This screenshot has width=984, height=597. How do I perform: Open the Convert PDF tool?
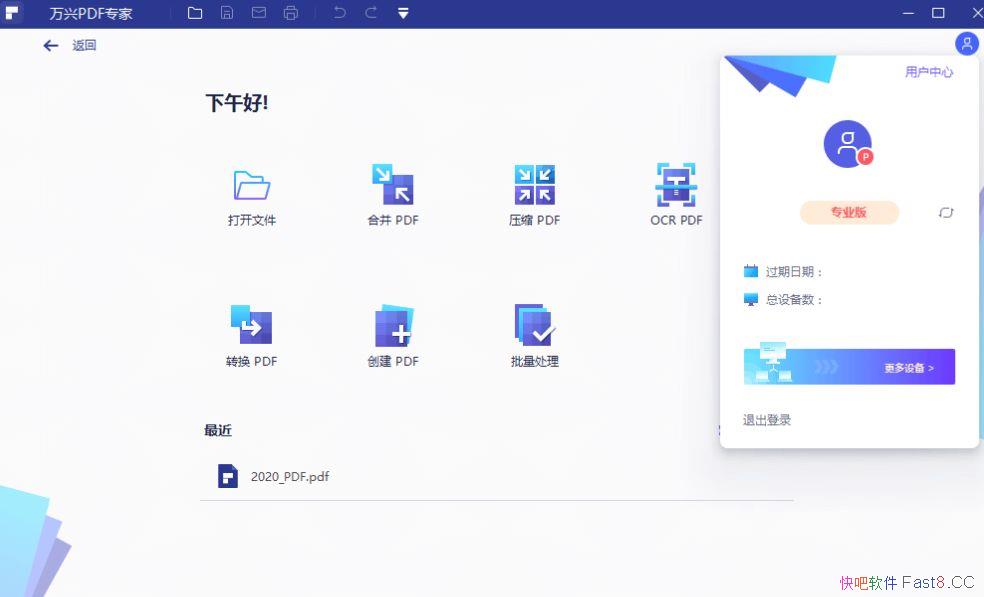(251, 325)
